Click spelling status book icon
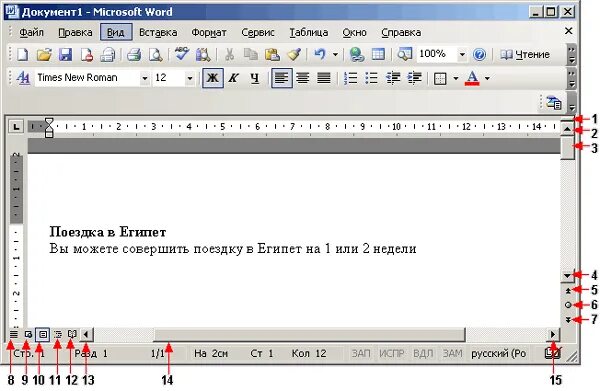The width and height of the screenshot is (600, 391). tap(553, 353)
